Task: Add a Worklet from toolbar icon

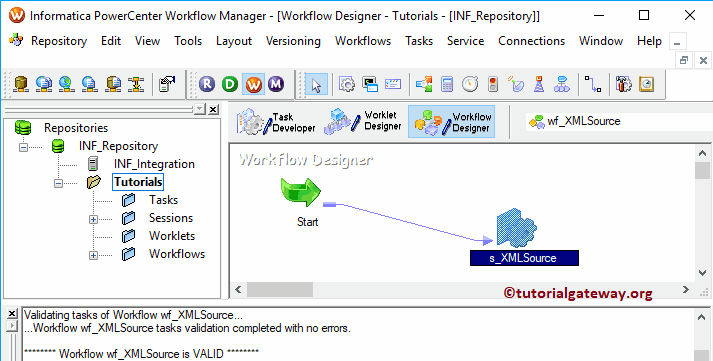Action: point(562,84)
